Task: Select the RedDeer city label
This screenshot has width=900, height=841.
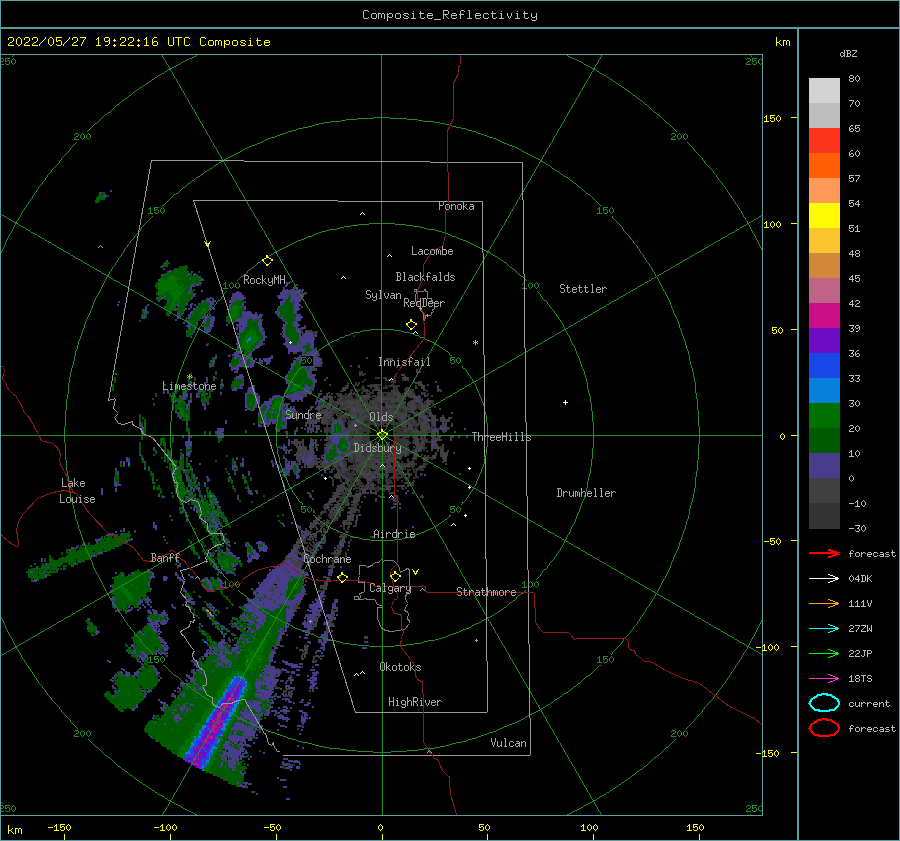Action: [424, 303]
